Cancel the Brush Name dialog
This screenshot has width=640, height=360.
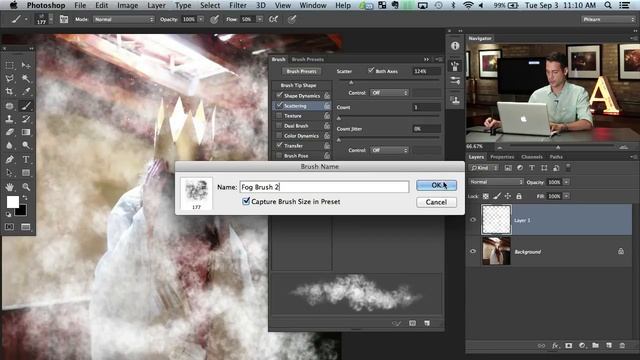pos(436,202)
